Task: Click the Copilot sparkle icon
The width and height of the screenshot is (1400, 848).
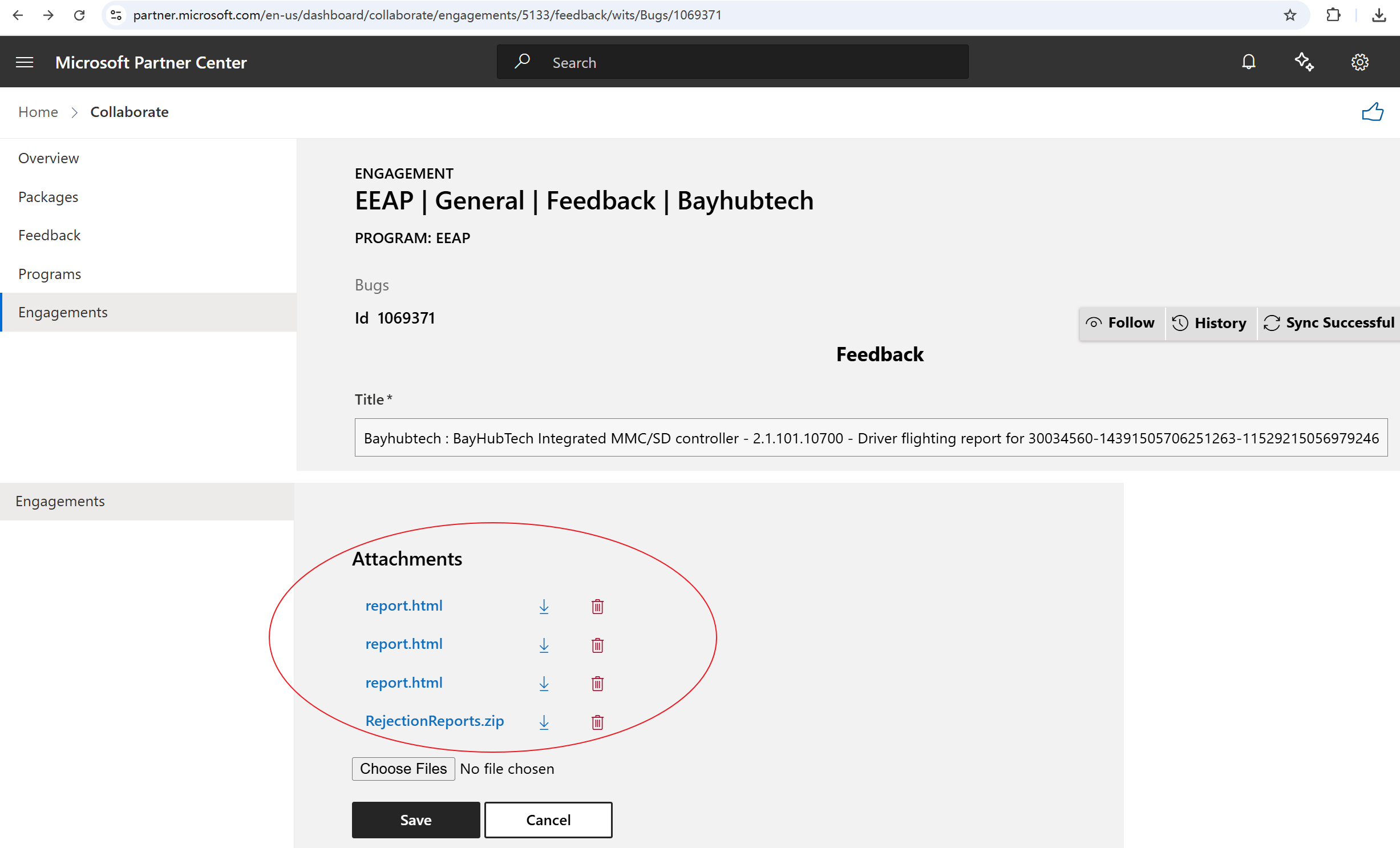Action: coord(1304,62)
